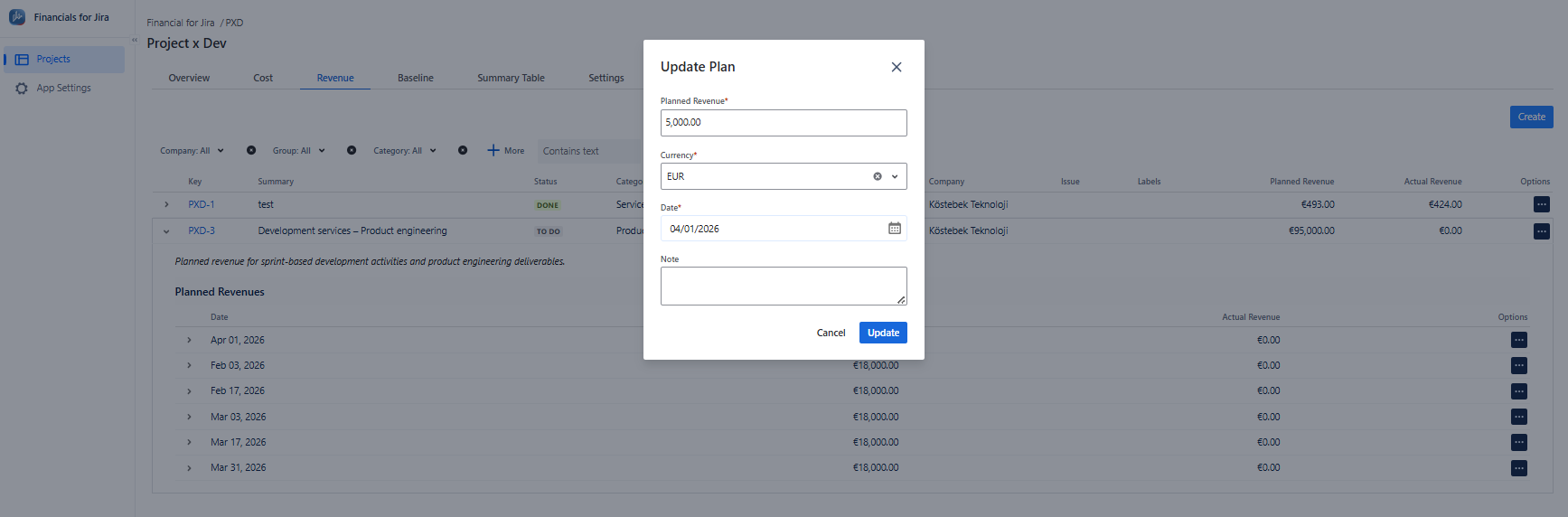Open Projects in the sidebar

(63, 60)
